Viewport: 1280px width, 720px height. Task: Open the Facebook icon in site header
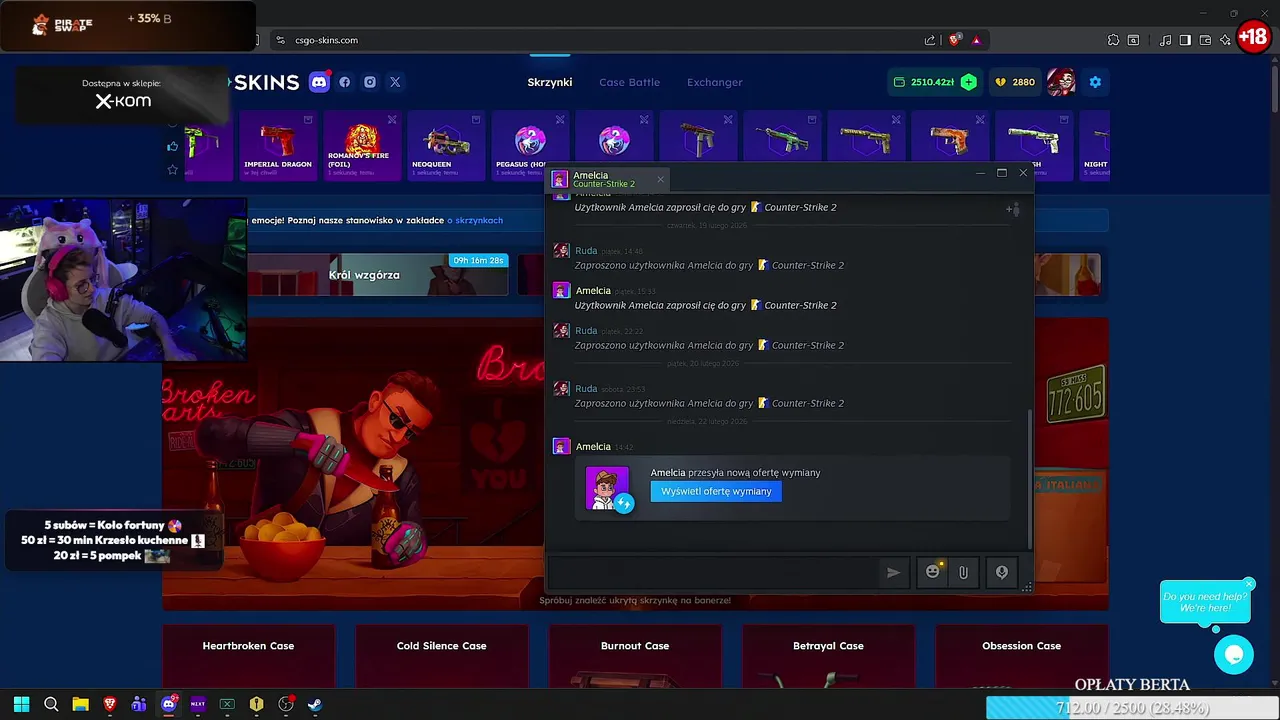(345, 82)
